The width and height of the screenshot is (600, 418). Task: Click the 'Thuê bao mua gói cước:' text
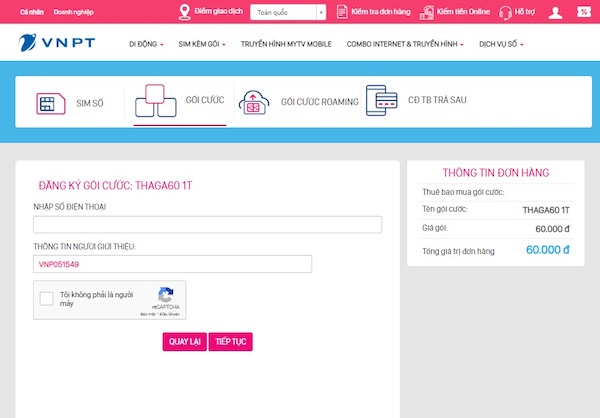(463, 192)
